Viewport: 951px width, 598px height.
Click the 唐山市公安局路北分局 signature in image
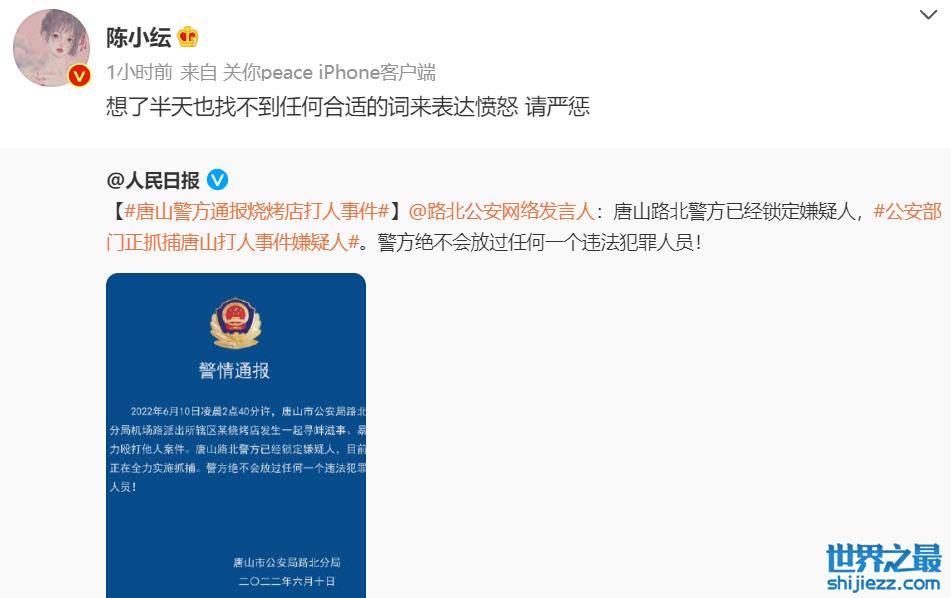[287, 562]
